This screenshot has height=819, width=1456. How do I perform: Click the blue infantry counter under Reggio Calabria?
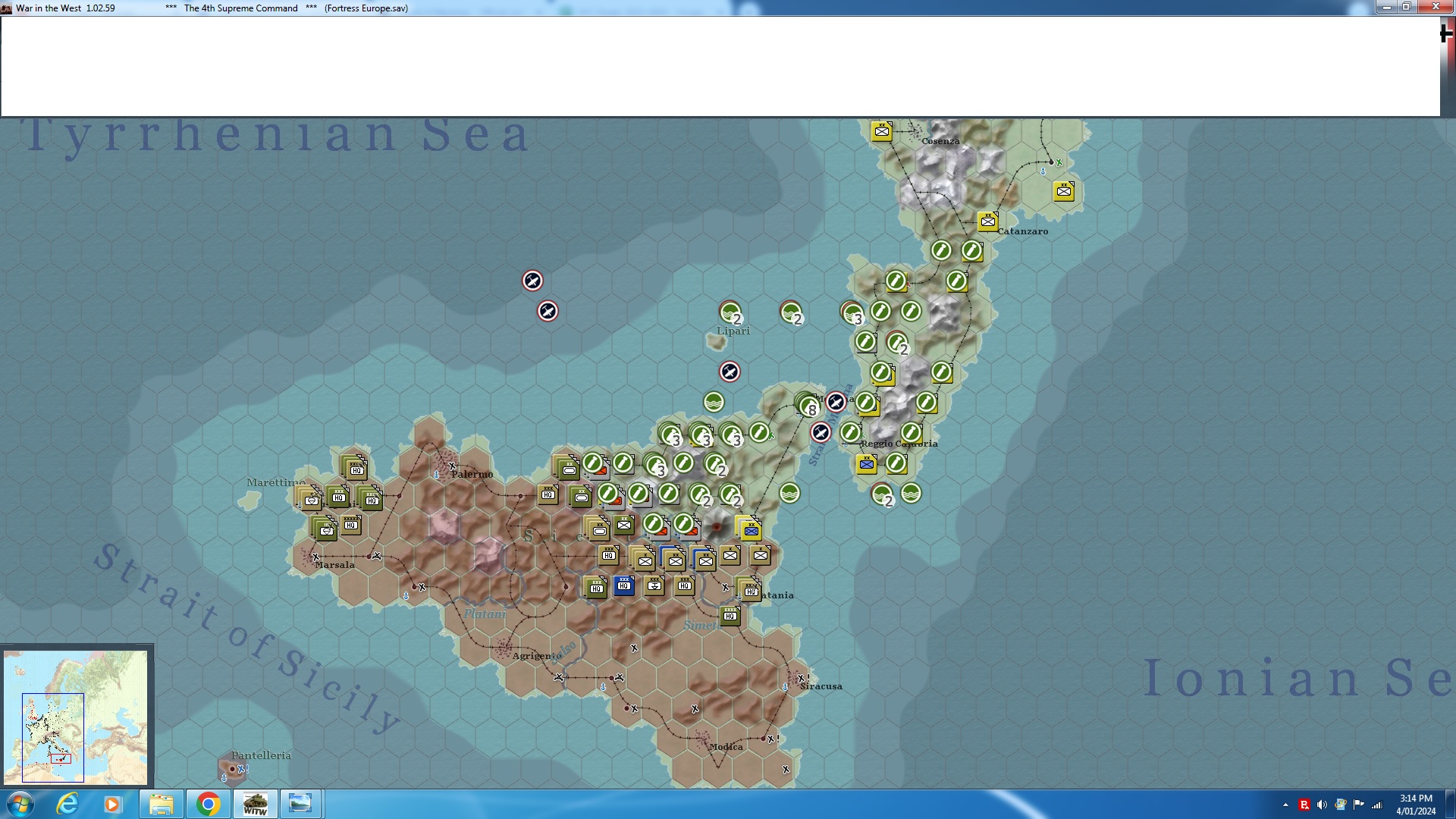point(866,464)
